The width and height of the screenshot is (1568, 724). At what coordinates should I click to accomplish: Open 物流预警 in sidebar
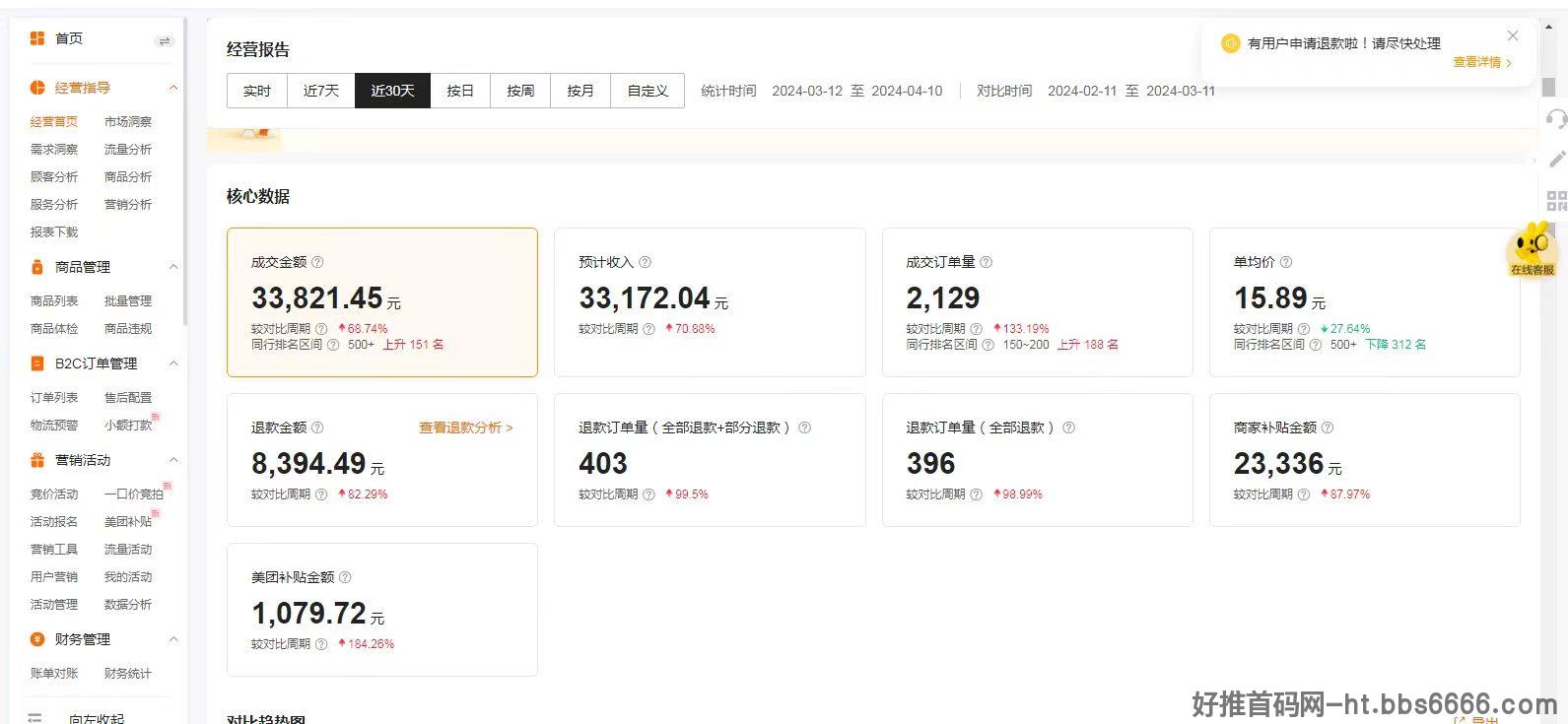click(54, 426)
